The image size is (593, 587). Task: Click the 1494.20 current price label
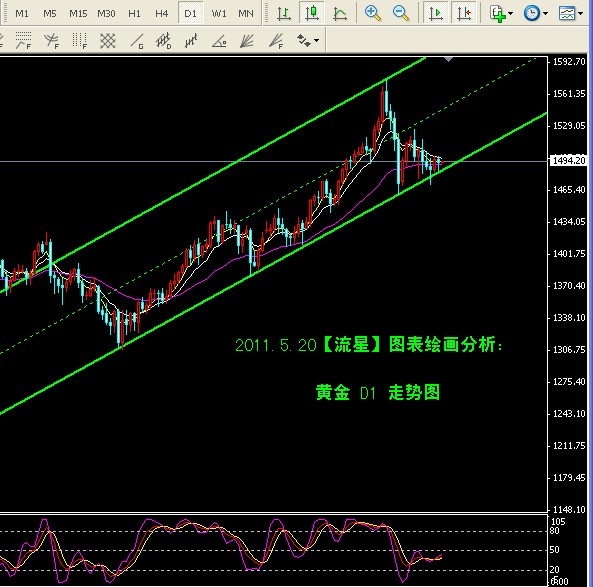coord(569,160)
